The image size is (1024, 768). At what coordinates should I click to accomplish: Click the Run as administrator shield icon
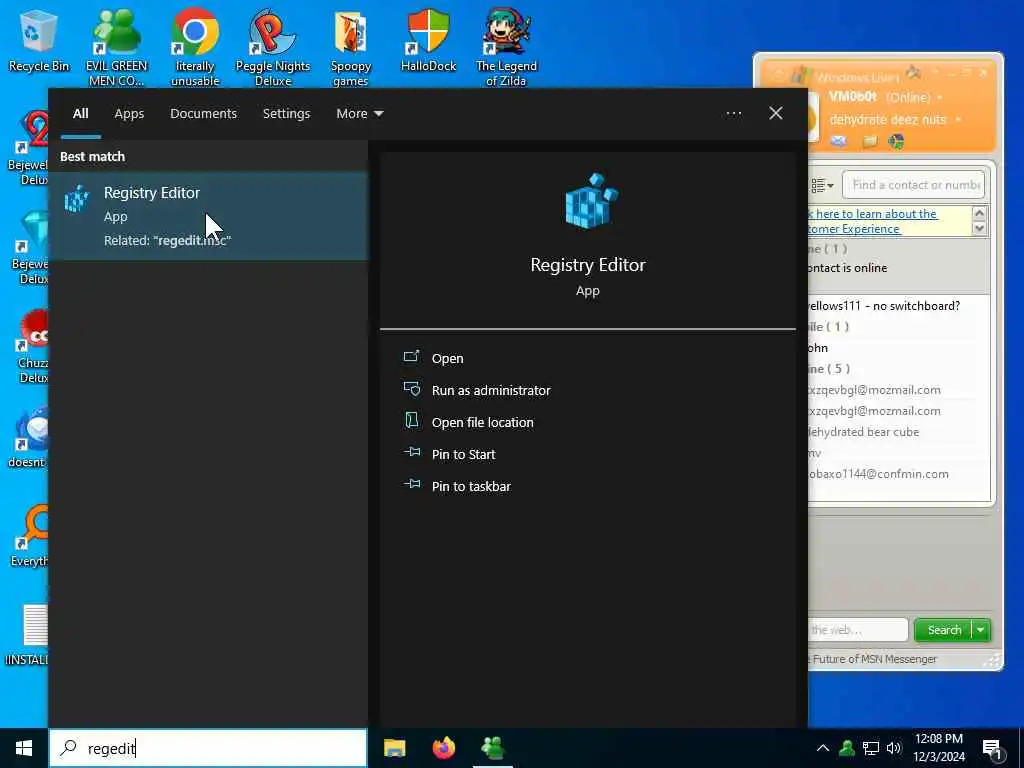[x=411, y=389]
